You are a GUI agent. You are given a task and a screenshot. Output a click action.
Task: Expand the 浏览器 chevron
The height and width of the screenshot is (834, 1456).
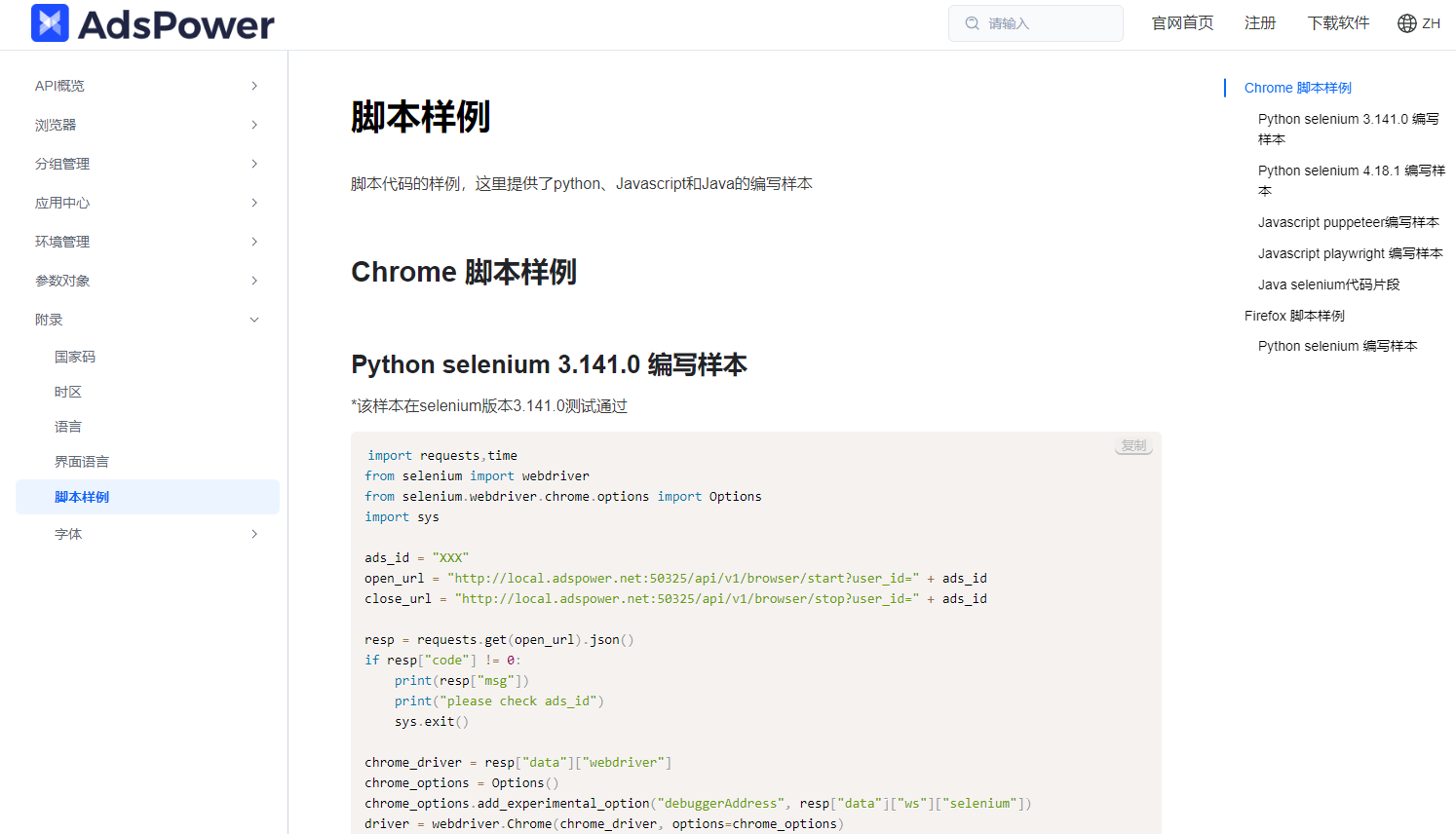[x=254, y=125]
